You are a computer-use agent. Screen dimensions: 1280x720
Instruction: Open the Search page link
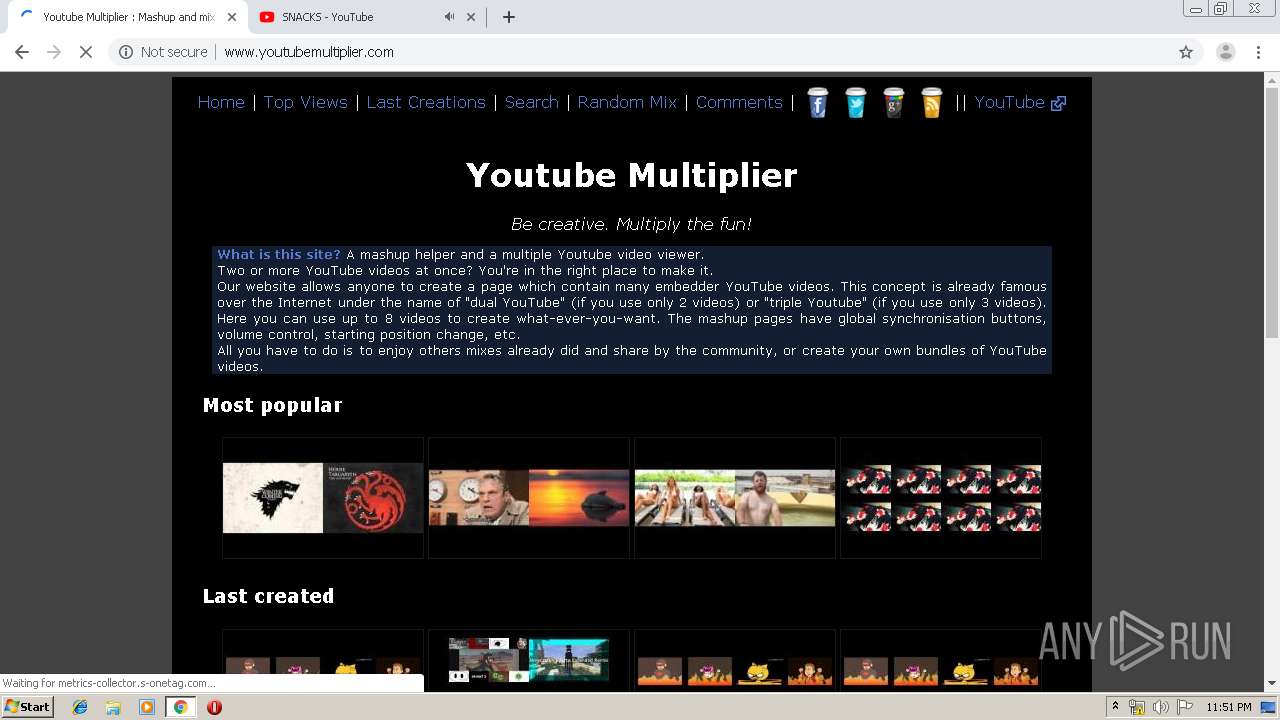click(531, 102)
